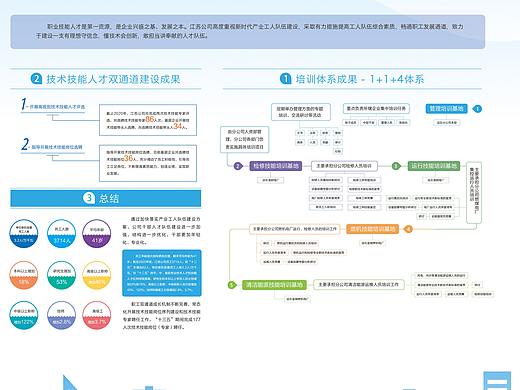Click the intro paragraph banner starting 职业技能人才是第一资源
Image resolution: width=520 pixels, height=390 pixels.
tap(248, 32)
